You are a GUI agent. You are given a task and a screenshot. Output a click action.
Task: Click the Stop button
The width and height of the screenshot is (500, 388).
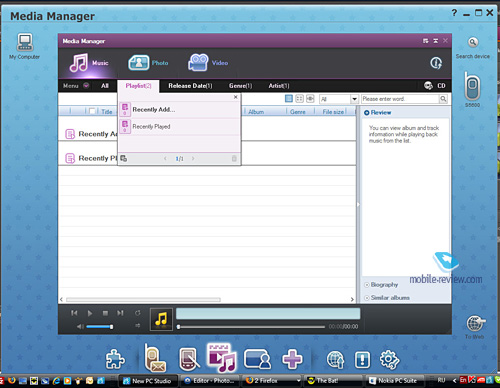[x=105, y=313]
